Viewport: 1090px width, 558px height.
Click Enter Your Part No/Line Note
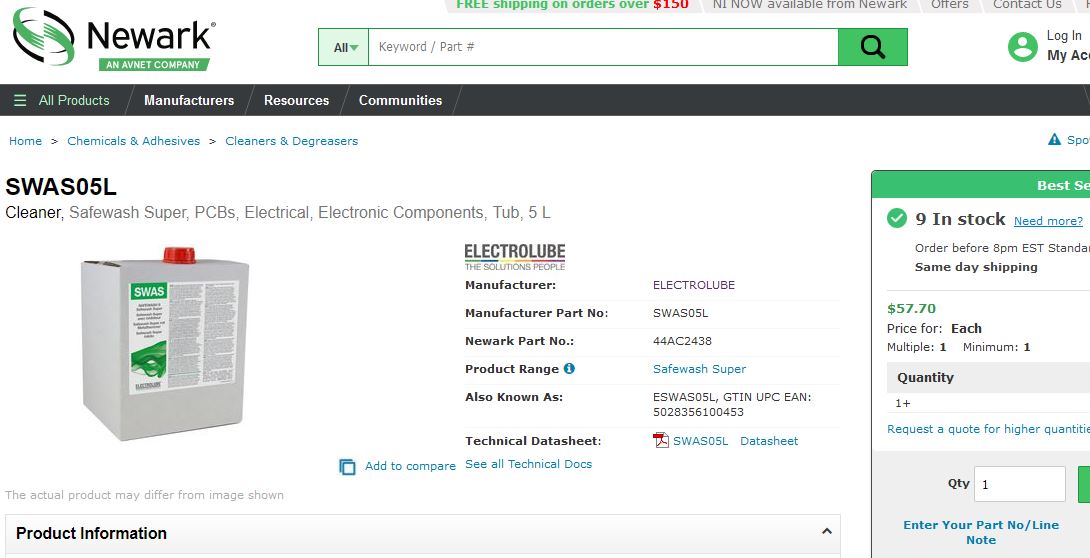coord(981,532)
